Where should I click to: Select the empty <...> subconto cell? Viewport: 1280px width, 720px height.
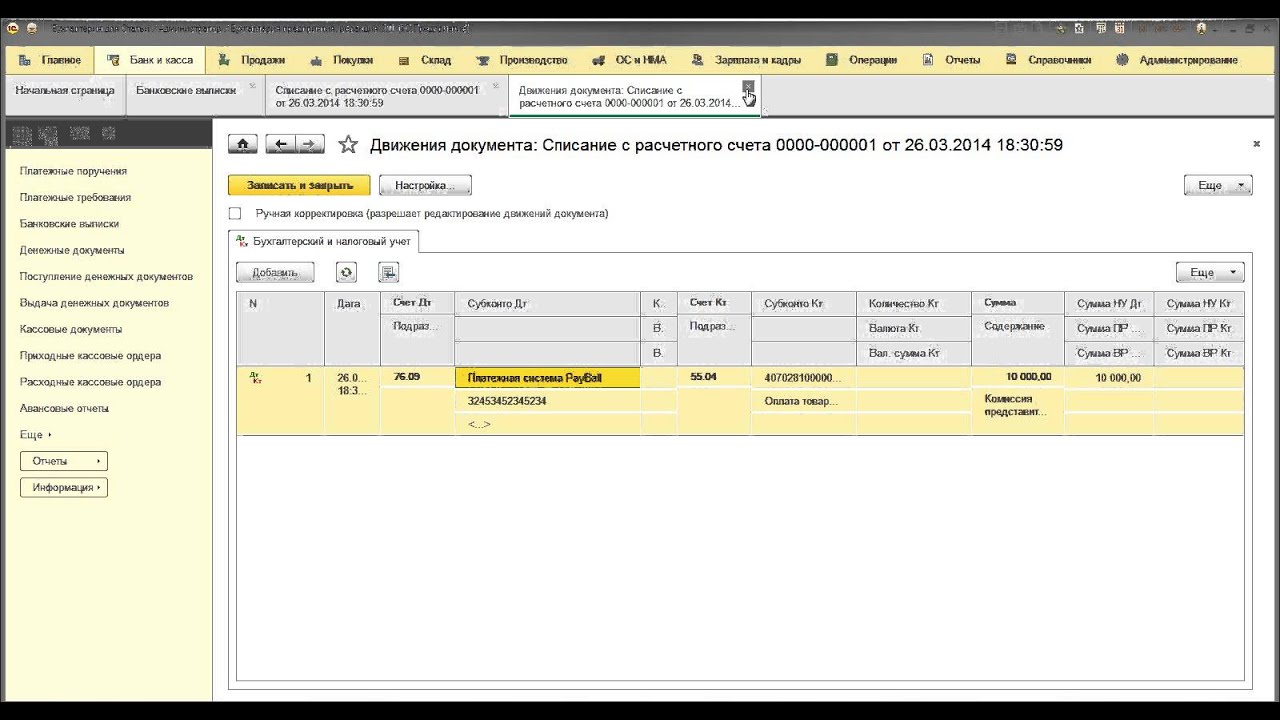tap(548, 424)
